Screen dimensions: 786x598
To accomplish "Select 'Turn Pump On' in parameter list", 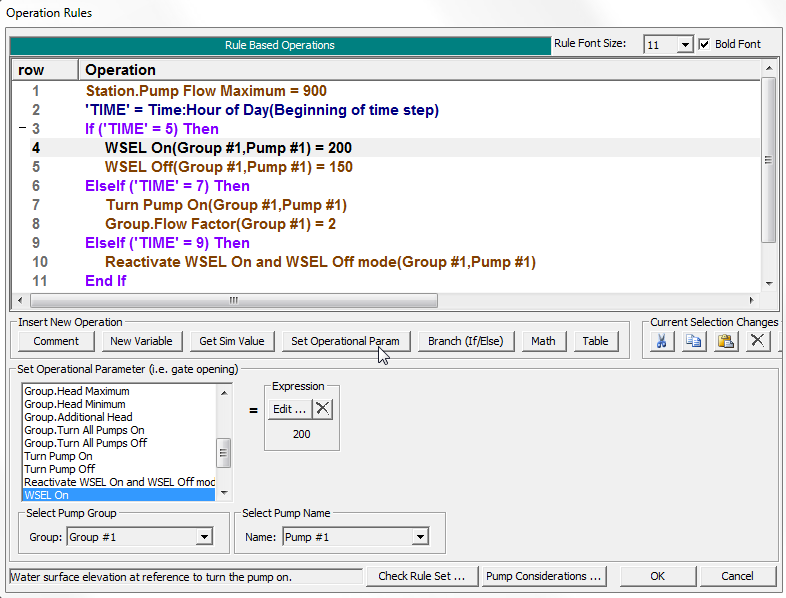I will coord(58,456).
